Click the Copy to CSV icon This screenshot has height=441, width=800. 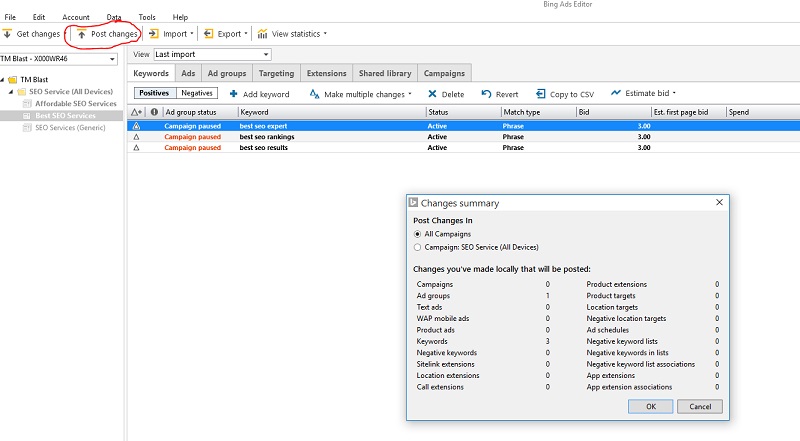point(540,94)
